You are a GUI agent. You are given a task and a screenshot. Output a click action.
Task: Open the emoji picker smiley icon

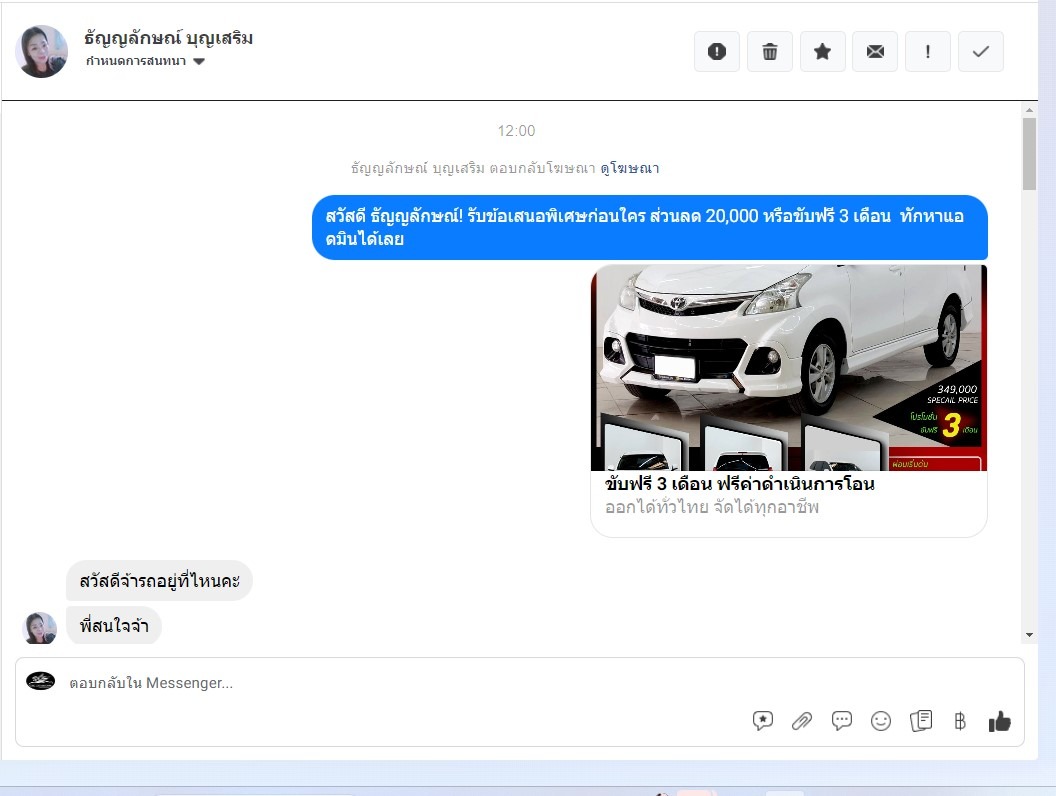coord(880,721)
